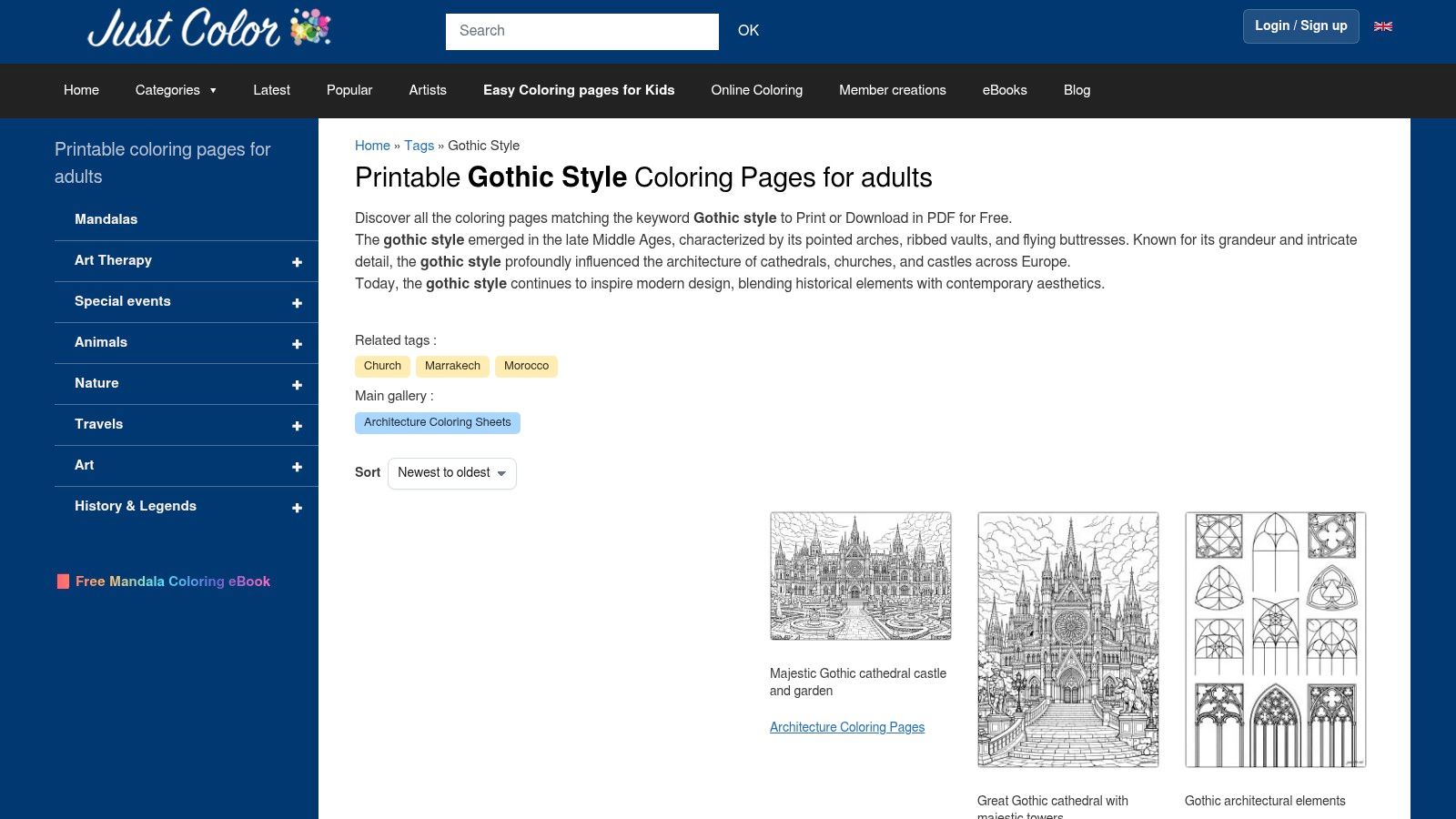Expand the Art Therapy plus icon
The image size is (1456, 819).
[297, 262]
